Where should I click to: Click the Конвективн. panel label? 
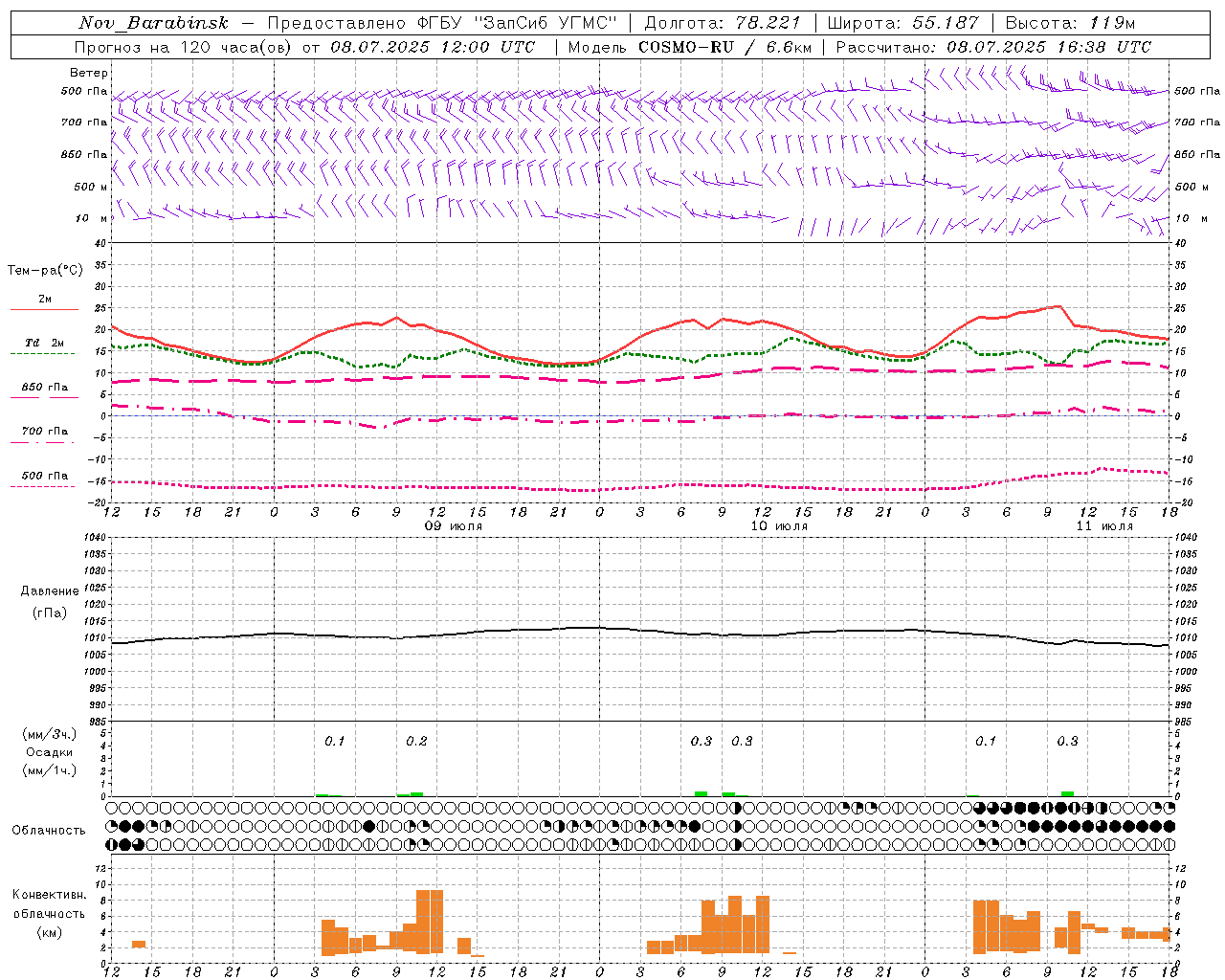tap(50, 895)
